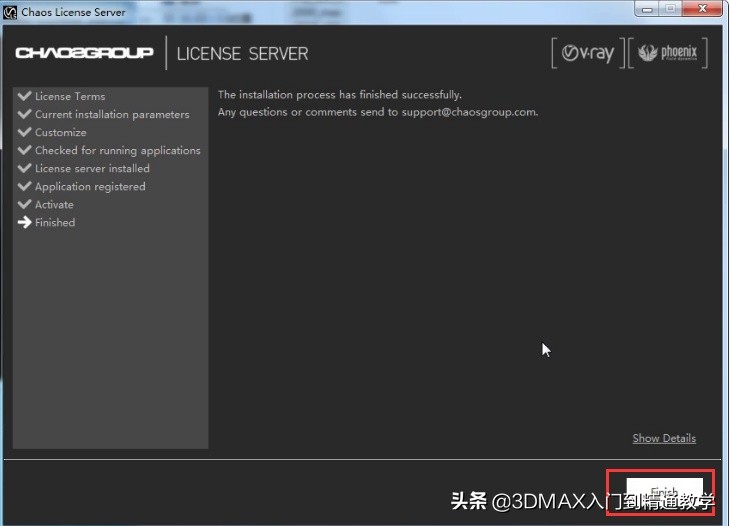
Task: Click the Finish button
Action: (x=664, y=492)
